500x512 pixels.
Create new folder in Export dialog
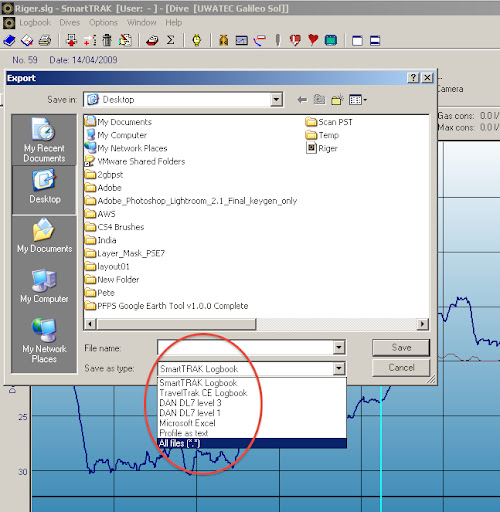[x=337, y=99]
